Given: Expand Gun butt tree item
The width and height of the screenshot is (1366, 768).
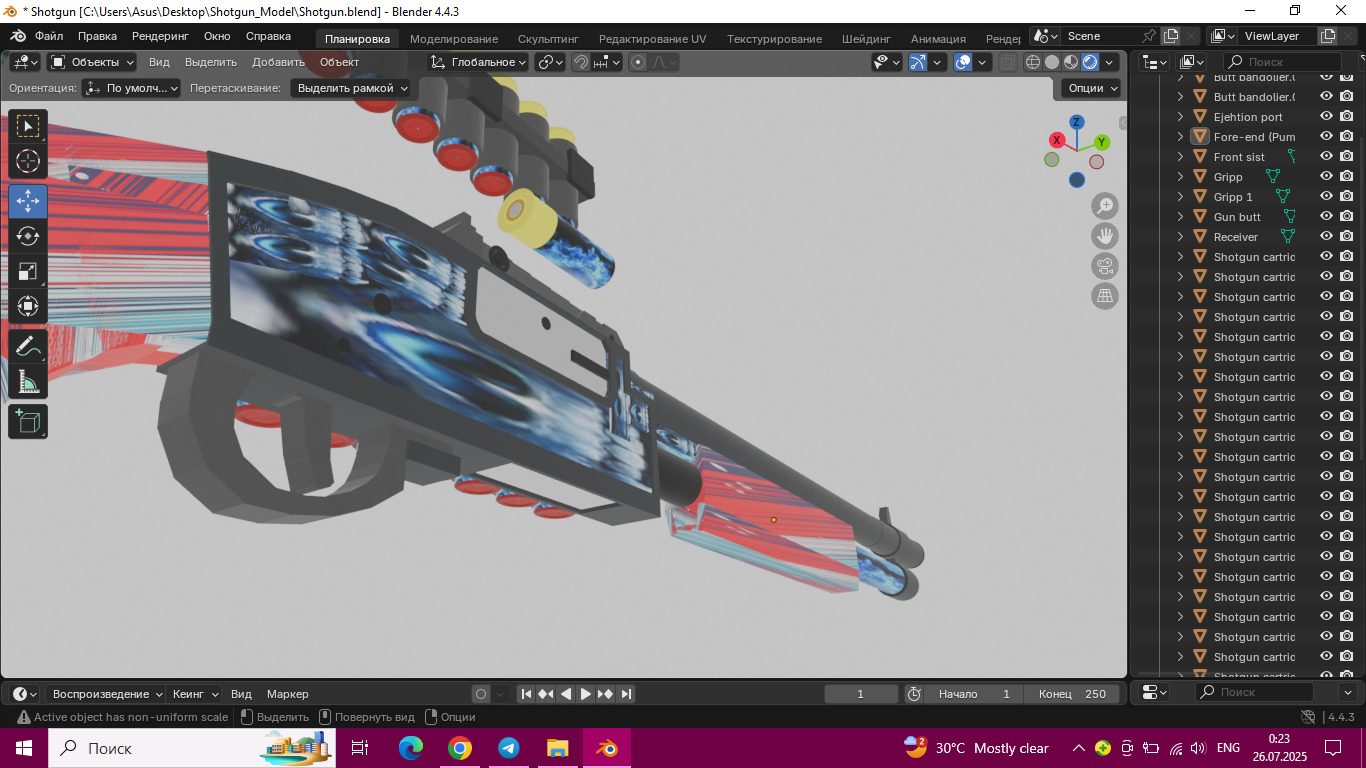Looking at the screenshot, I should 1180,217.
